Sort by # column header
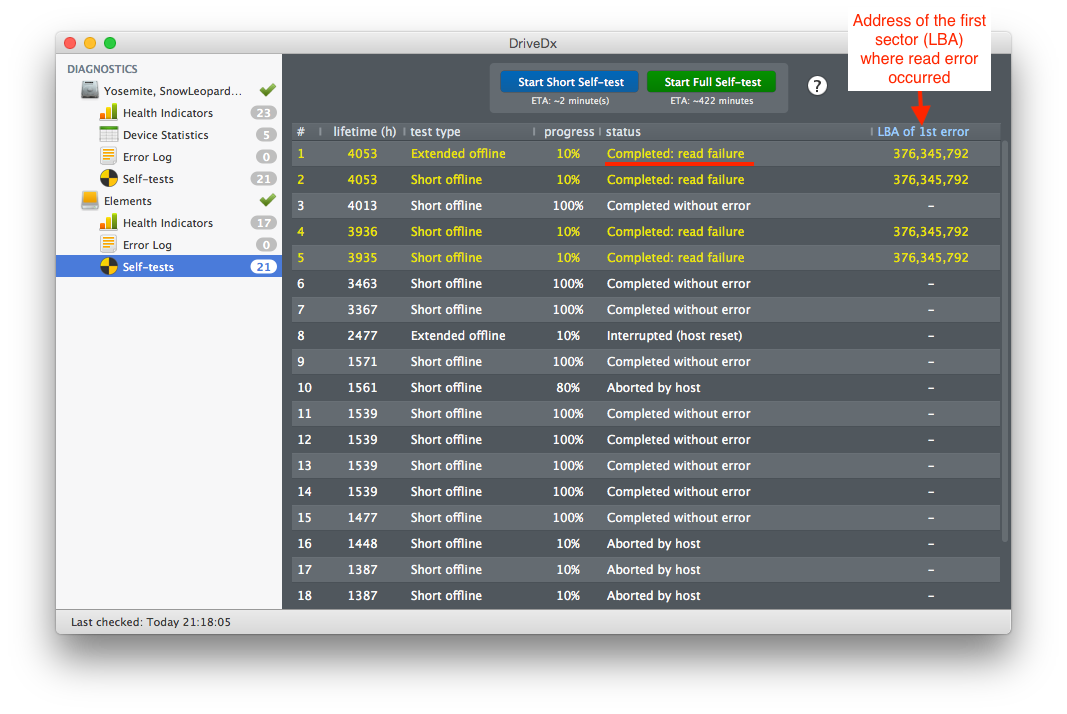The width and height of the screenshot is (1067, 714). [x=301, y=131]
